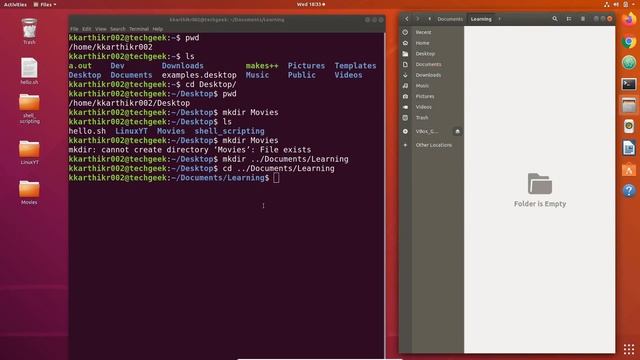Click 'shell_scripting' in terminal ls output
Screen dimensions: 640x360
click(x=229, y=131)
